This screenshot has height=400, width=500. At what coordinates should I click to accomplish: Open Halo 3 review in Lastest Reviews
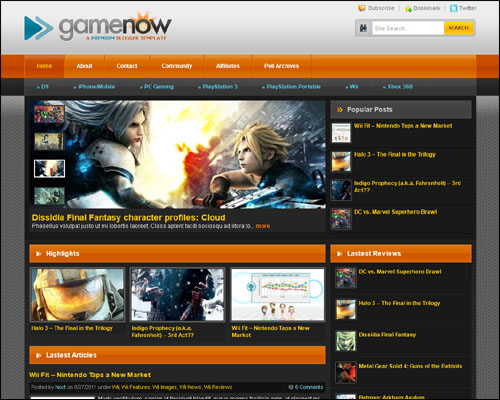point(399,303)
